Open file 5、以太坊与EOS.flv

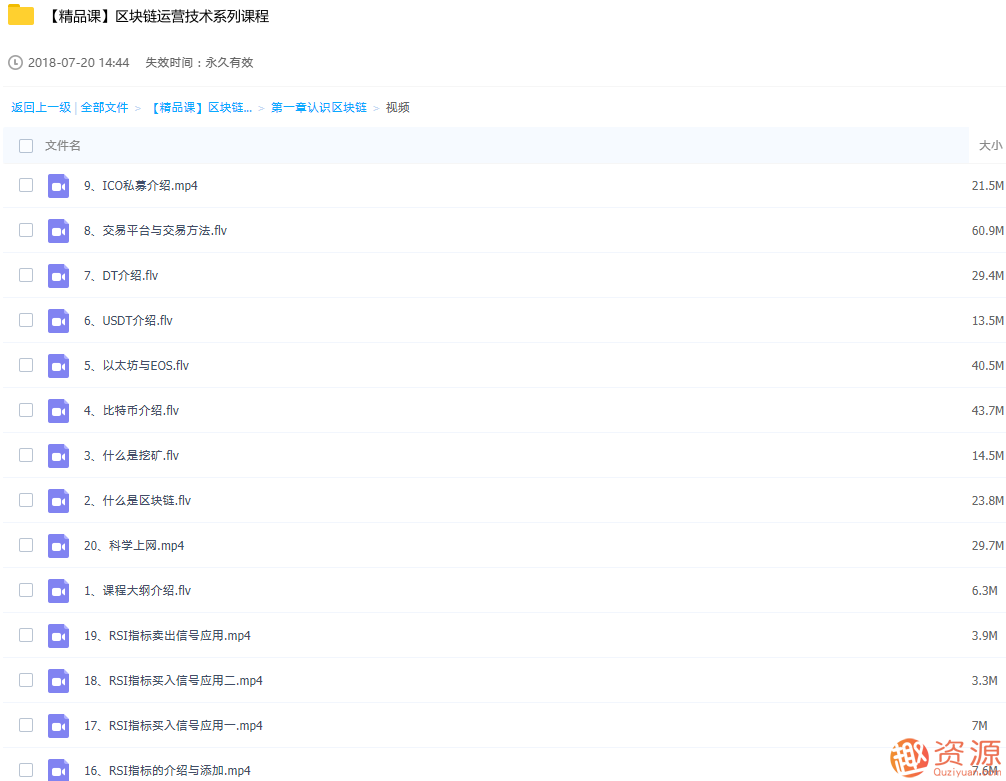(136, 365)
